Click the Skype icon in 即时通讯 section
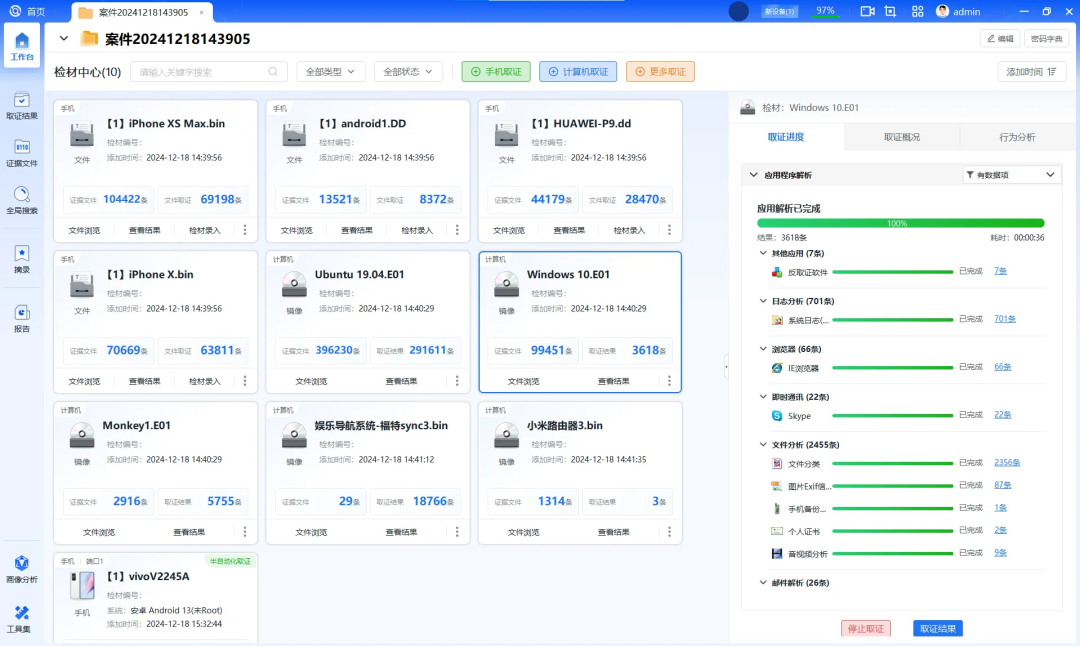Viewport: 1080px width, 646px height. click(777, 415)
